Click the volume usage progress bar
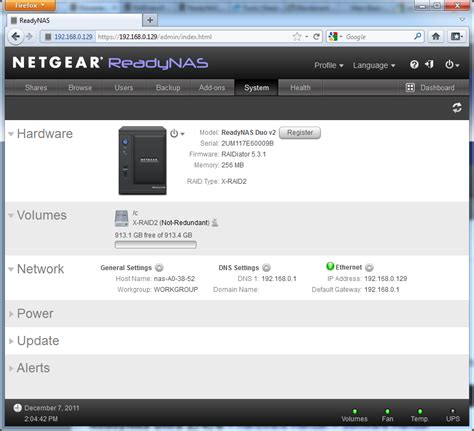This screenshot has height=431, width=474. 156,245
